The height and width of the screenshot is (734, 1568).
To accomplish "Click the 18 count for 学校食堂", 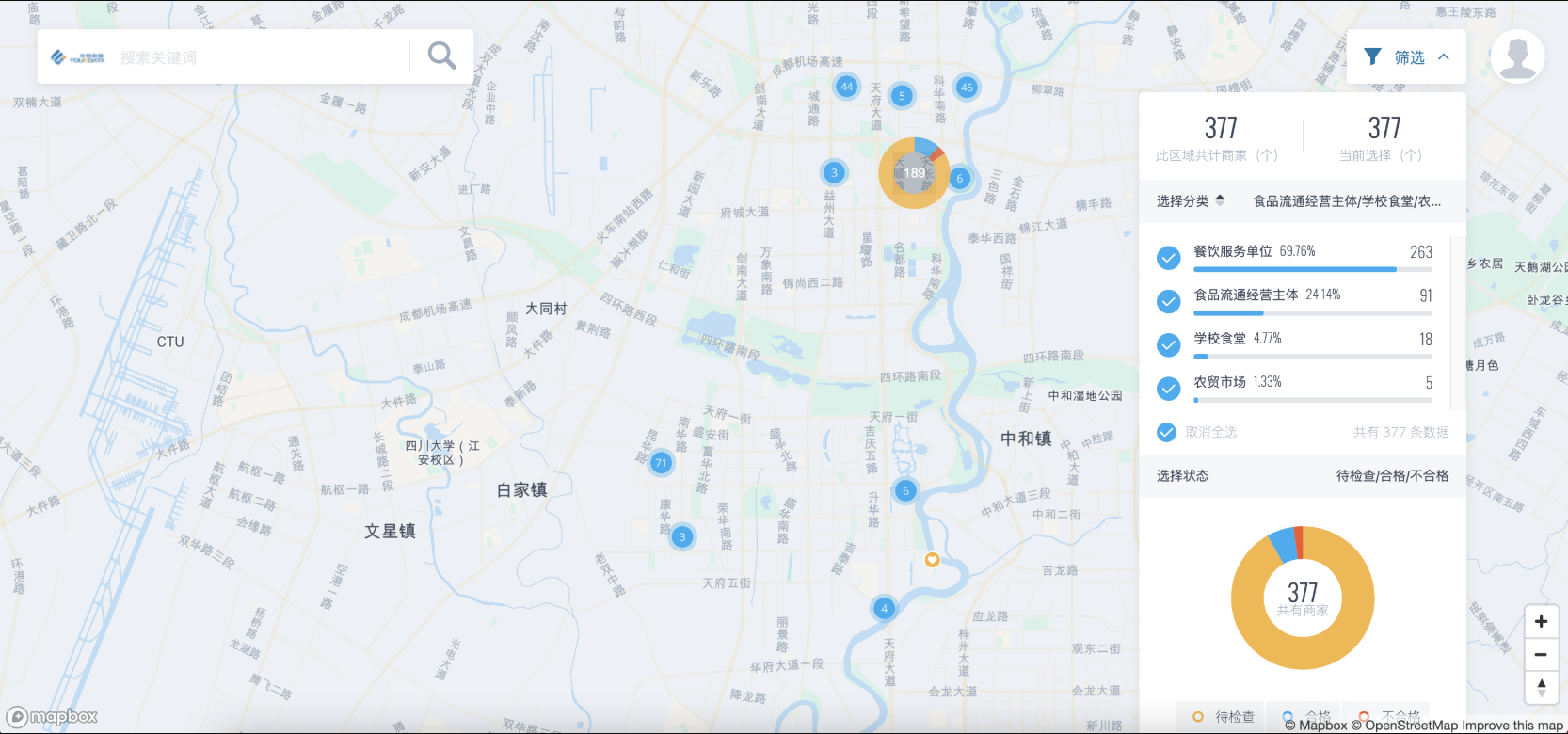I will click(1426, 340).
